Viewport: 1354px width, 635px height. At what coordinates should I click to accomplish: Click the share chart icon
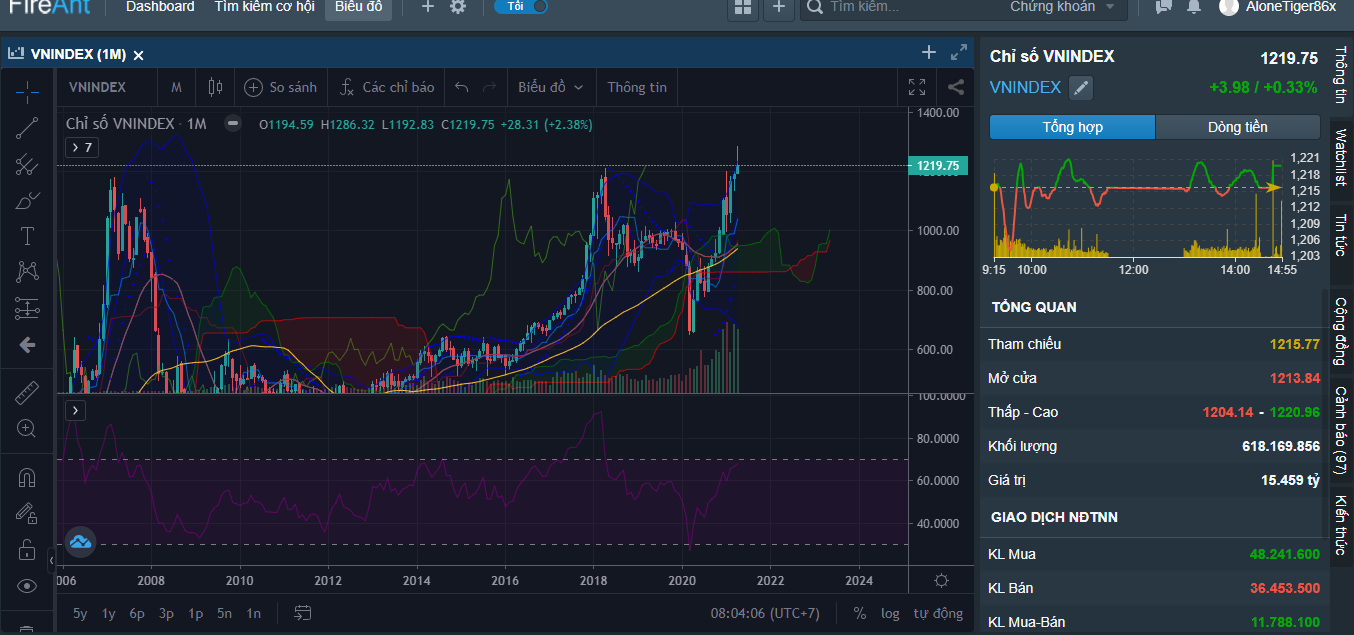tap(955, 87)
